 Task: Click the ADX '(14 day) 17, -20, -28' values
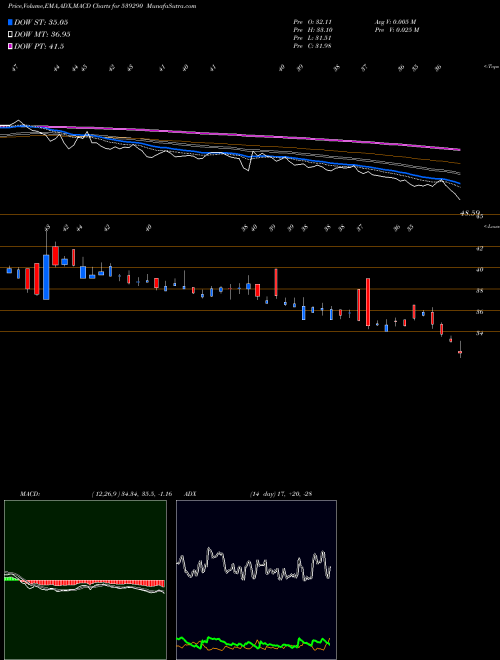280,494
